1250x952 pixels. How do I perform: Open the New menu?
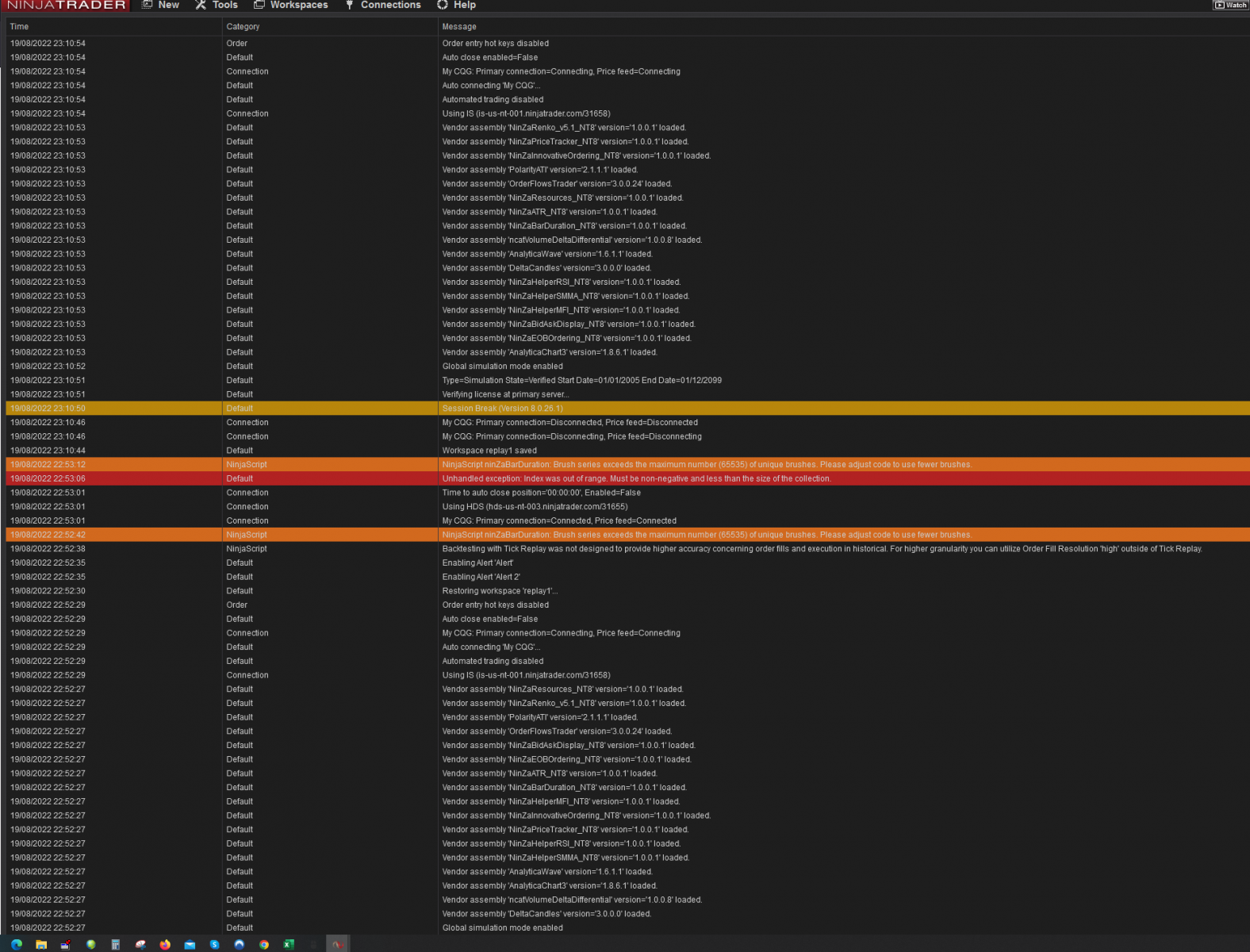[x=160, y=5]
